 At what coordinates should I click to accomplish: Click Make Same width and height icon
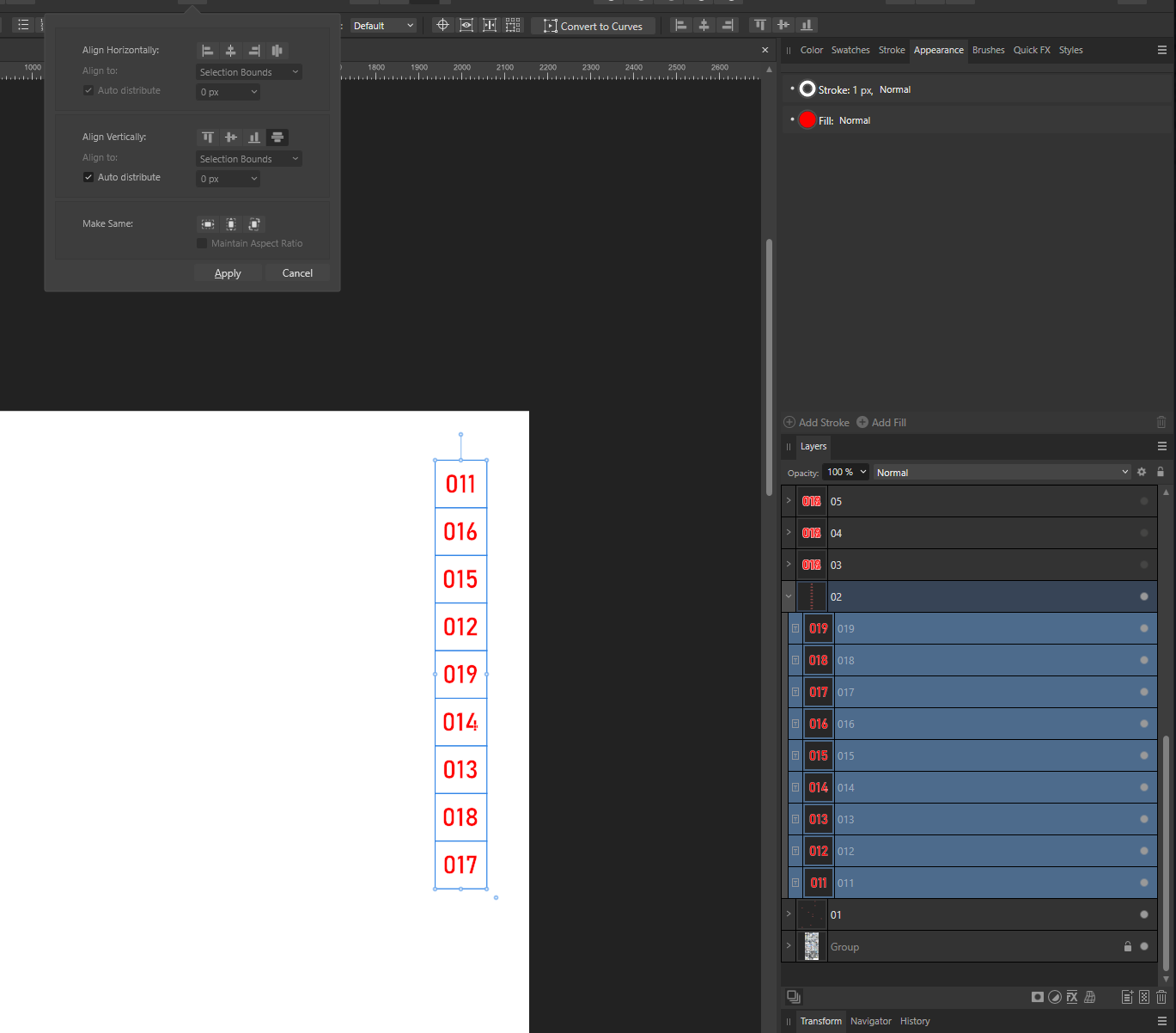point(254,224)
